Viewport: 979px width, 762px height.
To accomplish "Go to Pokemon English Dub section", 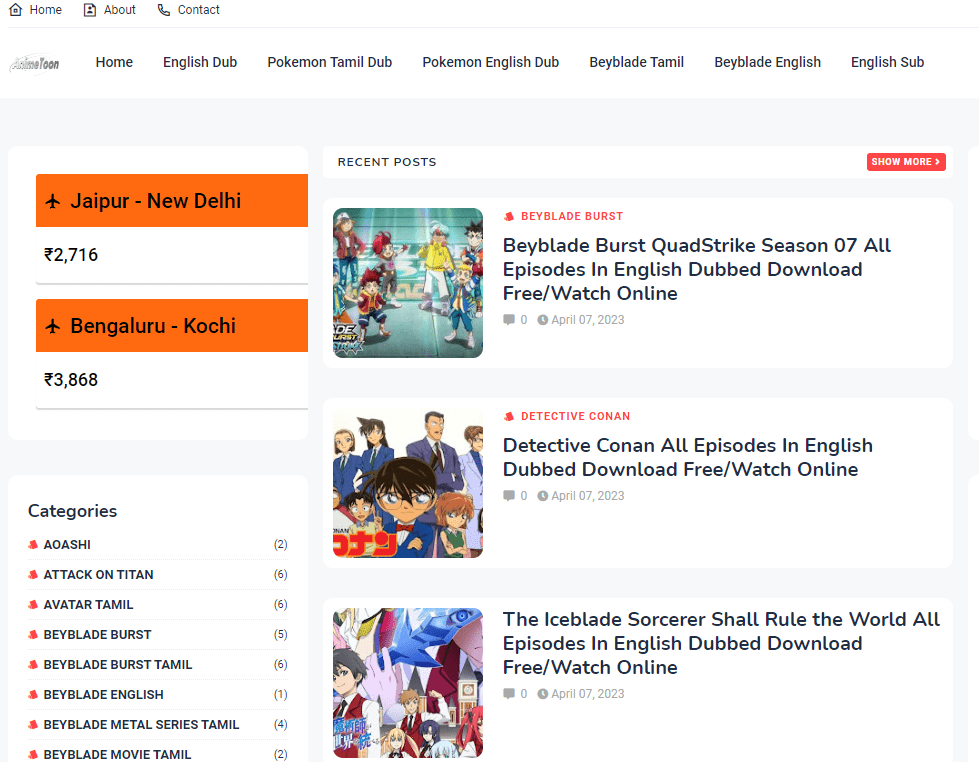I will [x=491, y=62].
